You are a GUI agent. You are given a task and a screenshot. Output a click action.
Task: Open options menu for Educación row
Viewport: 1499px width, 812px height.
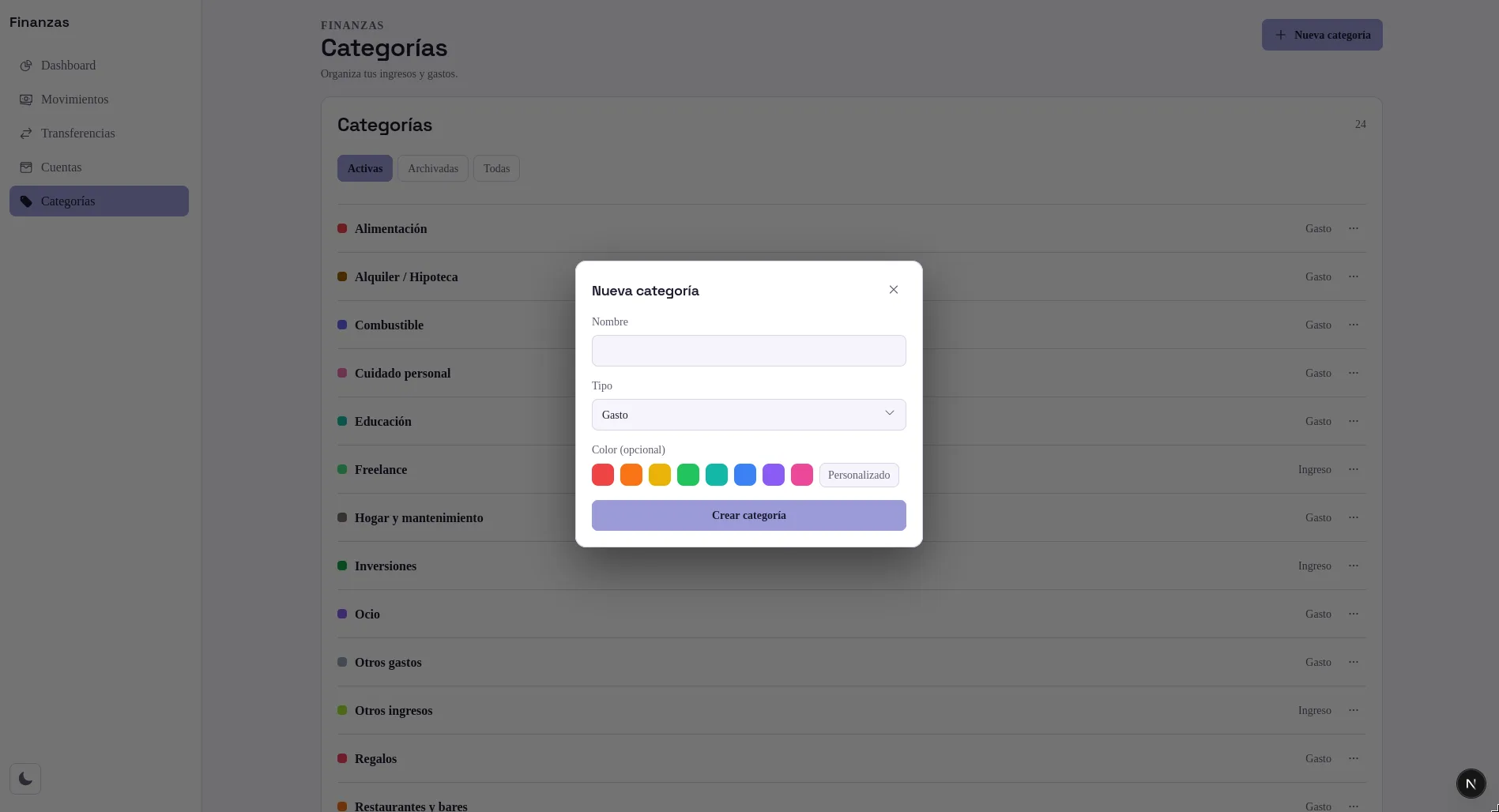click(x=1354, y=421)
